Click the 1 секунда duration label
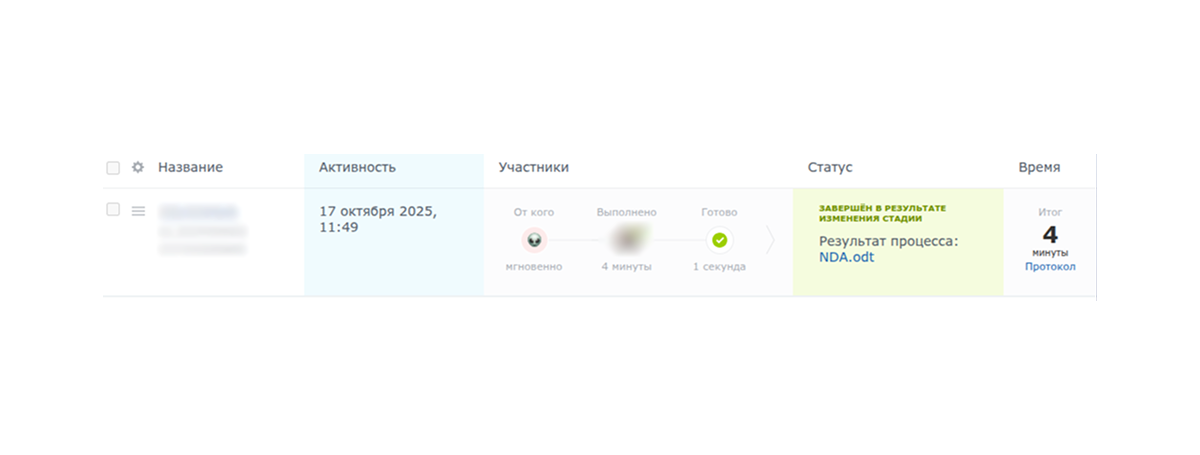Screen dimensions: 1200x455 click(x=719, y=267)
